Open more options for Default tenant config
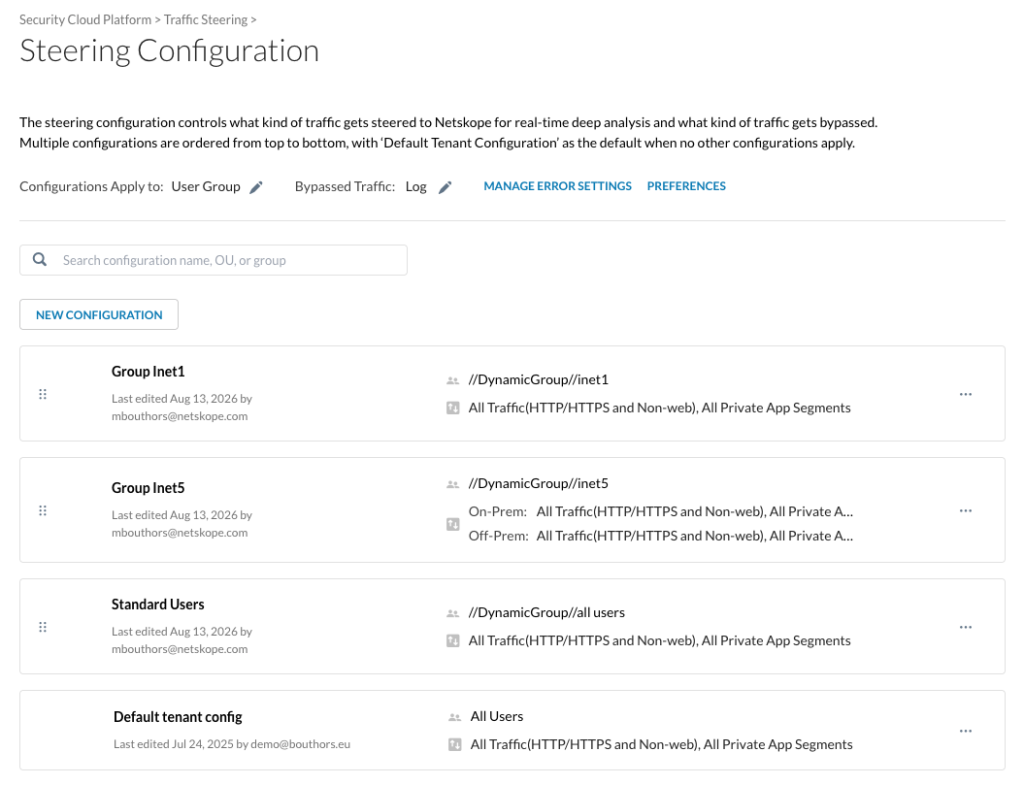The width and height of the screenshot is (1024, 785). [x=966, y=731]
